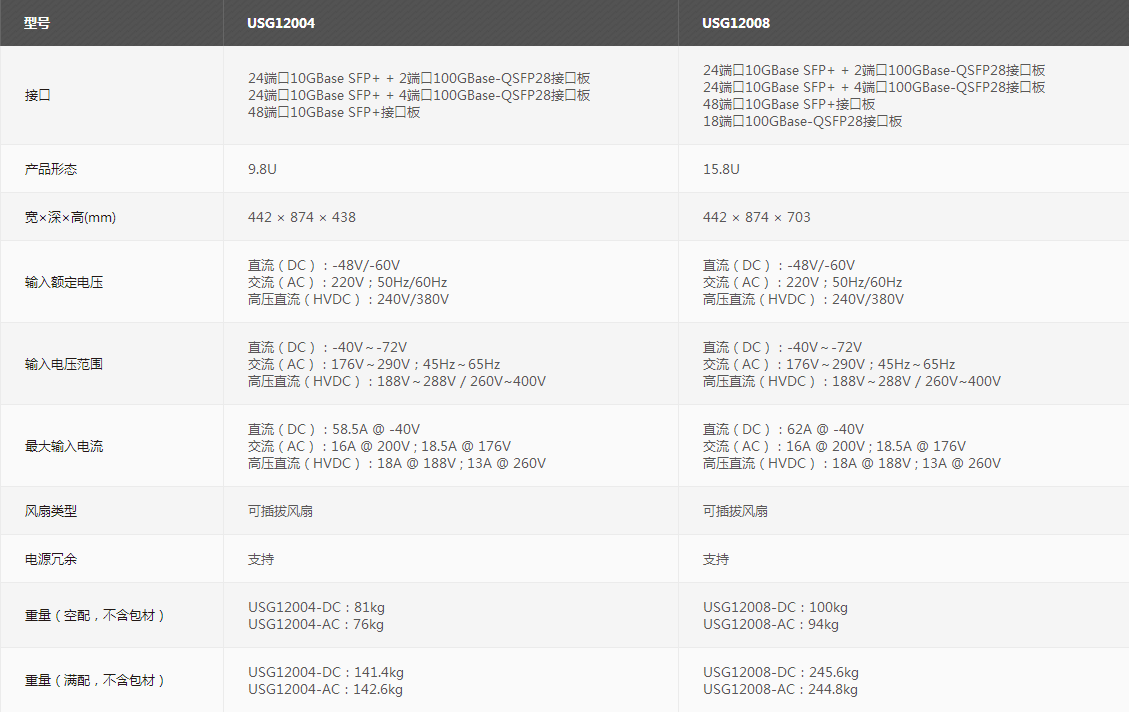Select the 宽×深×高(mm) row label
Screen dimensions: 1129x712
coord(70,217)
